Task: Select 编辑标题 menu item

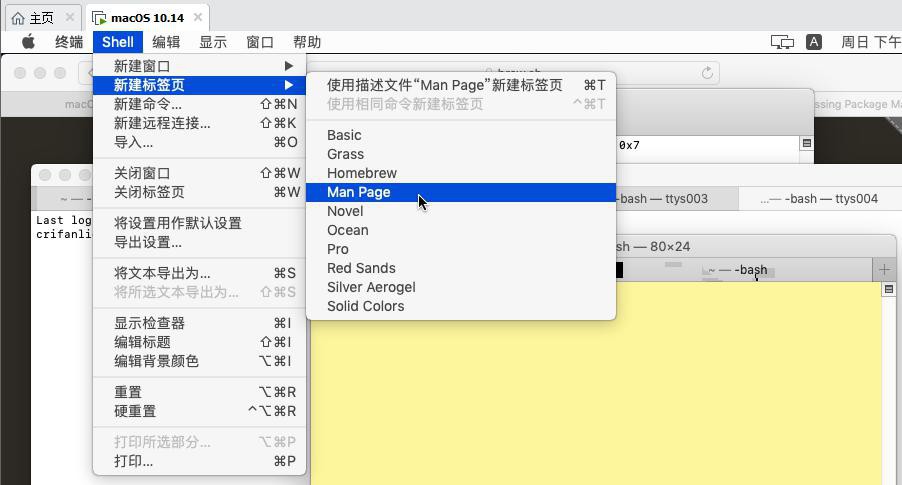Action: pyautogui.click(x=200, y=342)
